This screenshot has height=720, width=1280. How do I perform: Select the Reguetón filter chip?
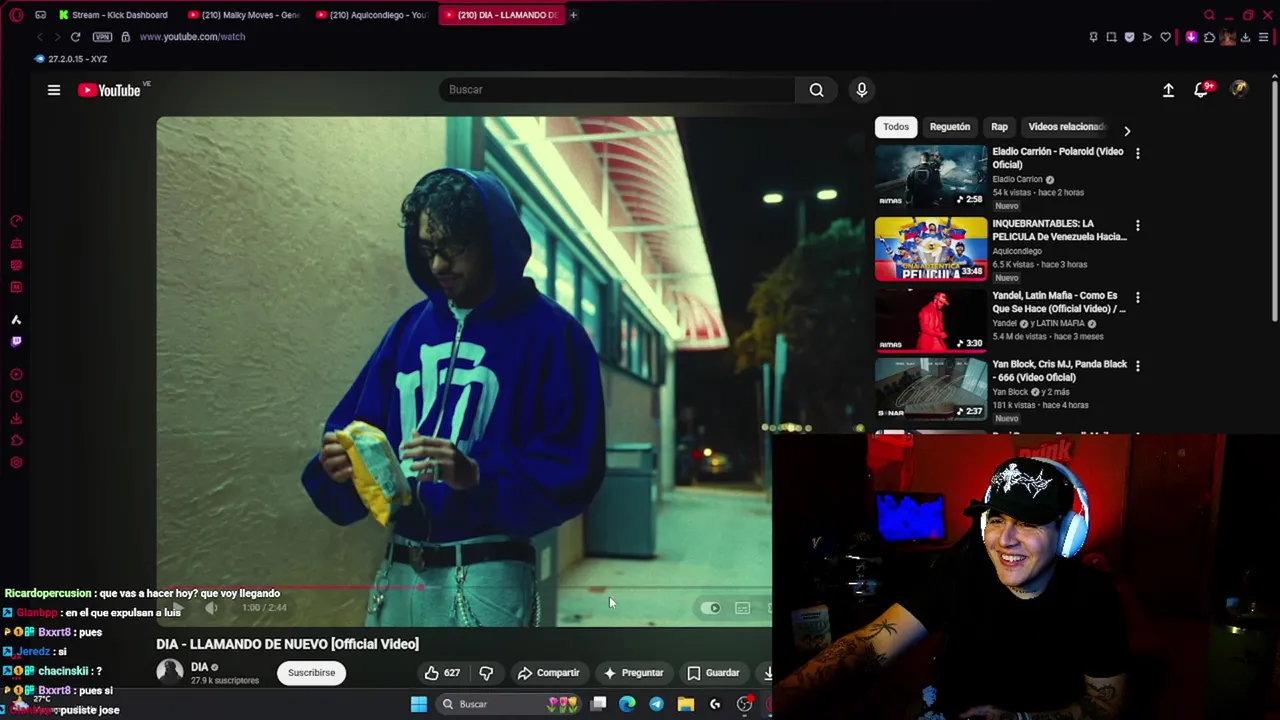coord(950,127)
